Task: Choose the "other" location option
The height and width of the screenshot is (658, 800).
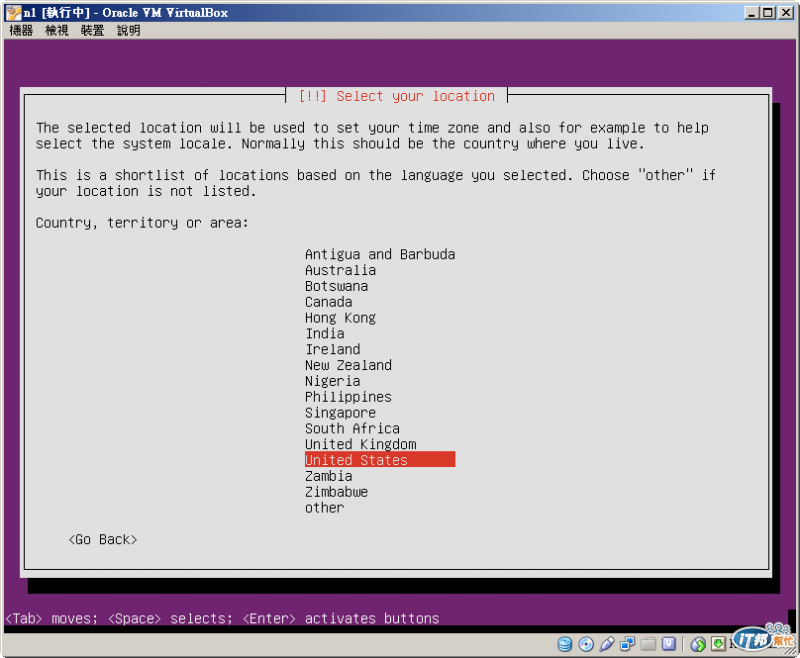Action: (x=324, y=508)
